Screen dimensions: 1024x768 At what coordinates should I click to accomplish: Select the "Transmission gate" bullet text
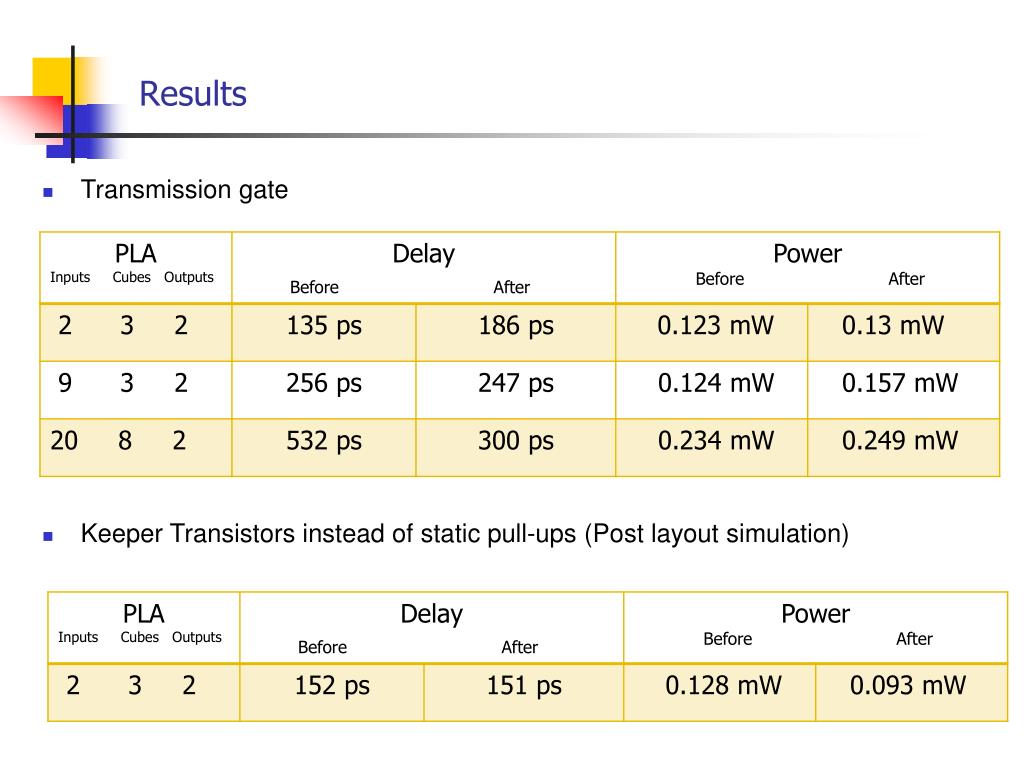pos(184,190)
